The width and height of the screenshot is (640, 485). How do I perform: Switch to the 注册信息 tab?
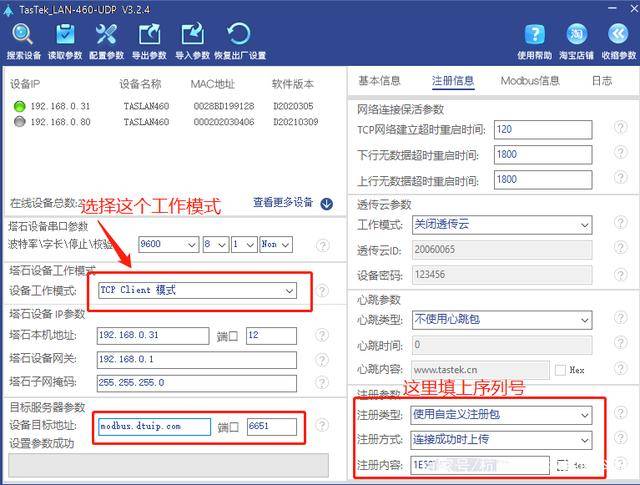[453, 81]
